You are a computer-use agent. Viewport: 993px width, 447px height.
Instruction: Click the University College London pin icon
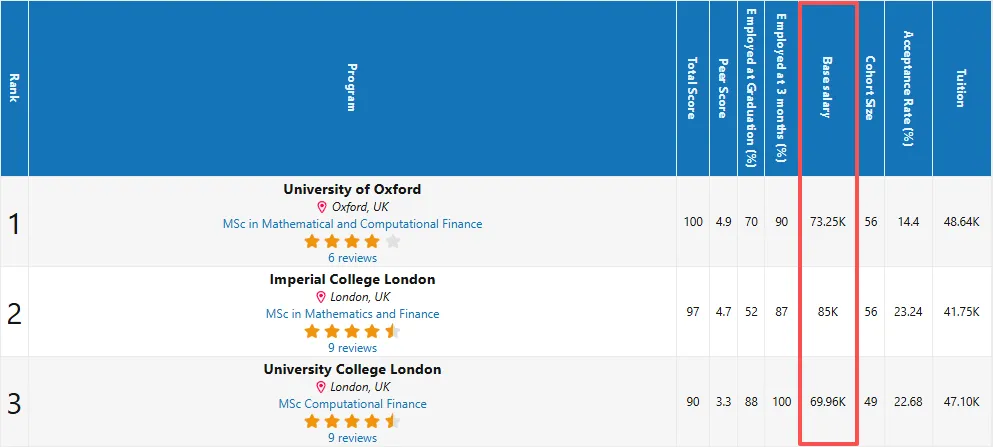point(321,387)
